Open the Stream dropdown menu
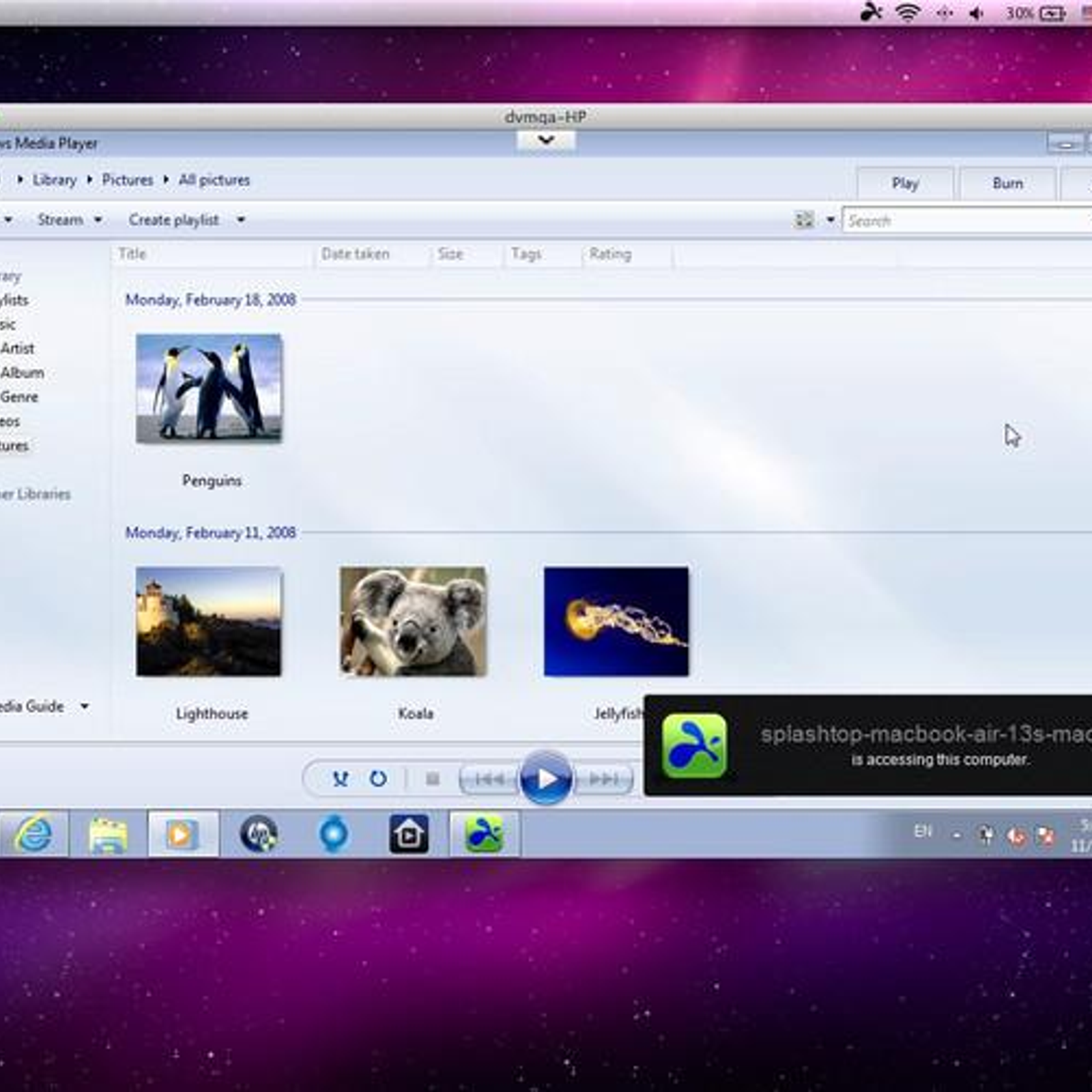This screenshot has height=1092, width=1092. tap(70, 220)
